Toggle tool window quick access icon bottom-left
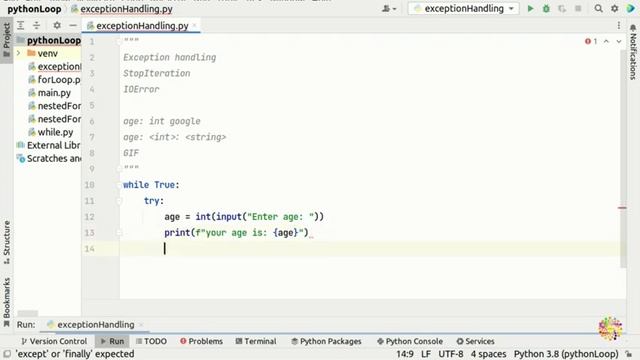Image resolution: width=640 pixels, height=360 pixels. pos(7,354)
